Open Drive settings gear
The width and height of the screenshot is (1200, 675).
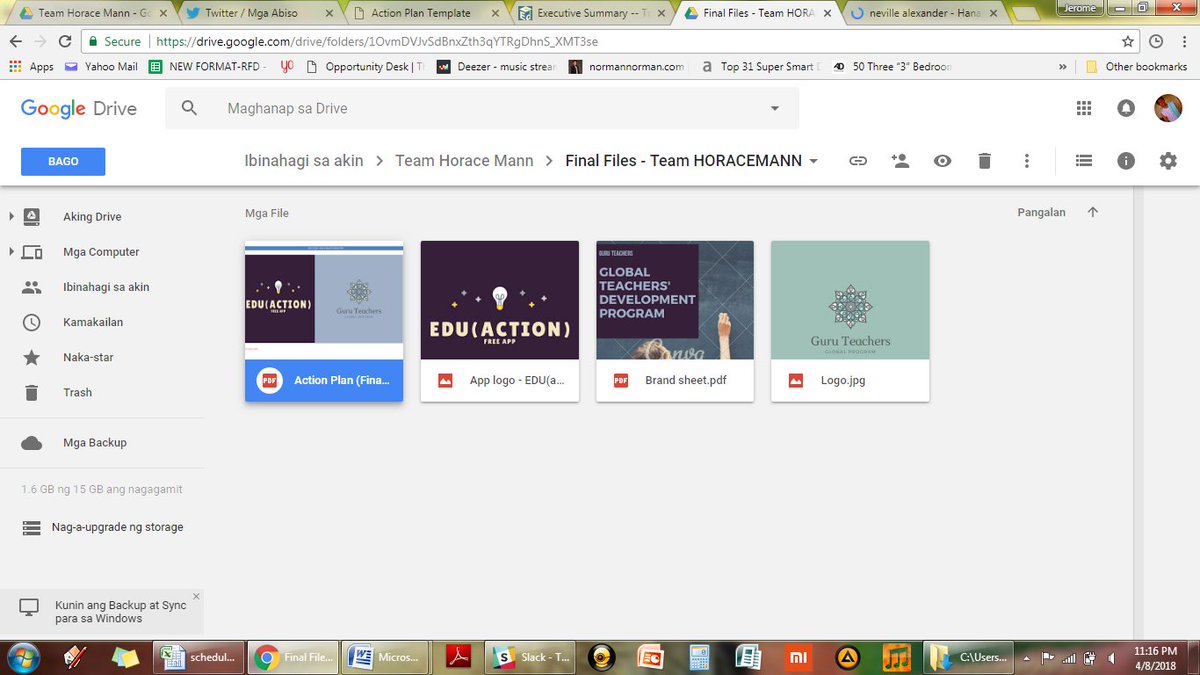[x=1168, y=161]
